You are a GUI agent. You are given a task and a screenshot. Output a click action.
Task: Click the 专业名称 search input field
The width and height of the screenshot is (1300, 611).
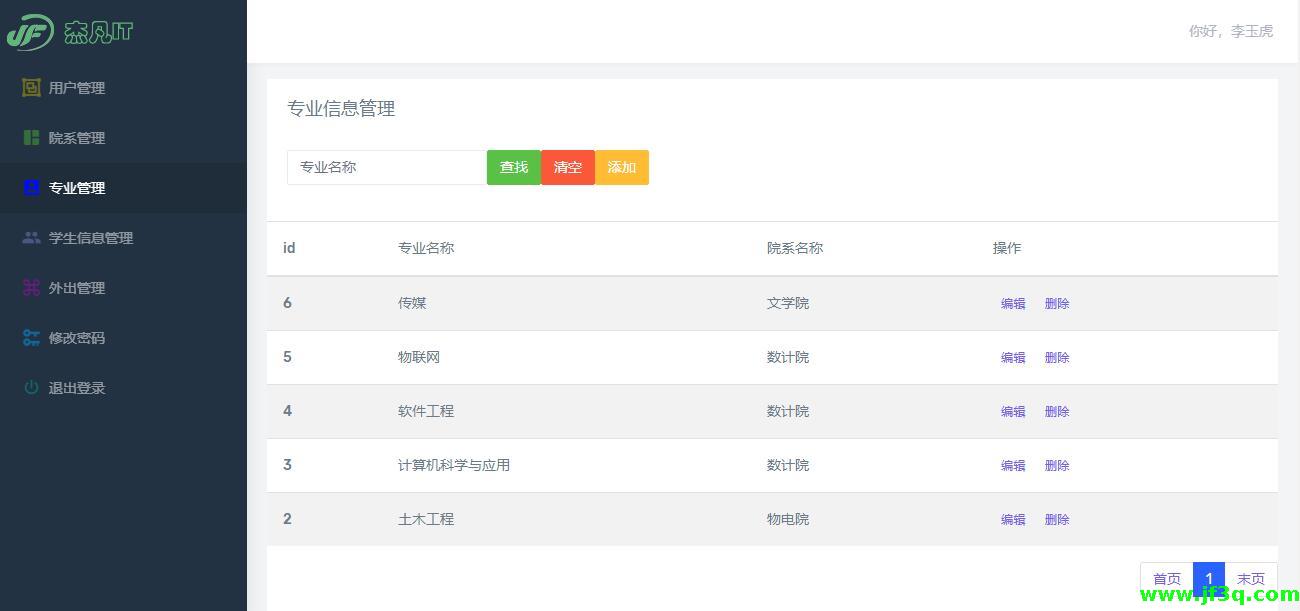point(385,167)
